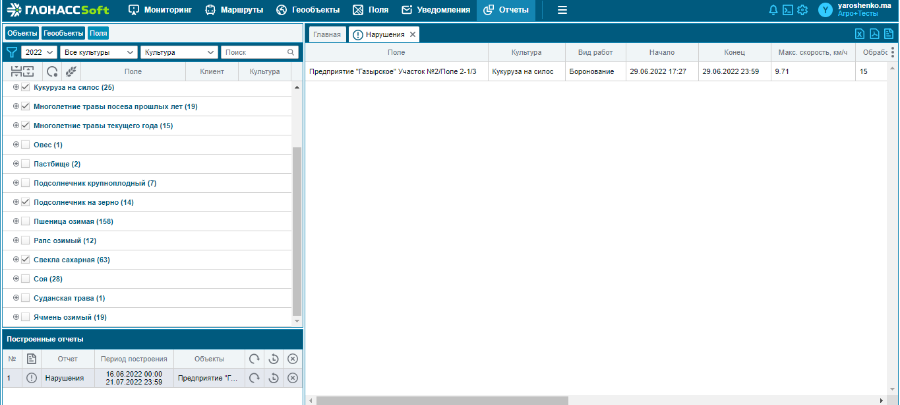
Task: Click the Геообъекты panel button
Action: (62, 33)
